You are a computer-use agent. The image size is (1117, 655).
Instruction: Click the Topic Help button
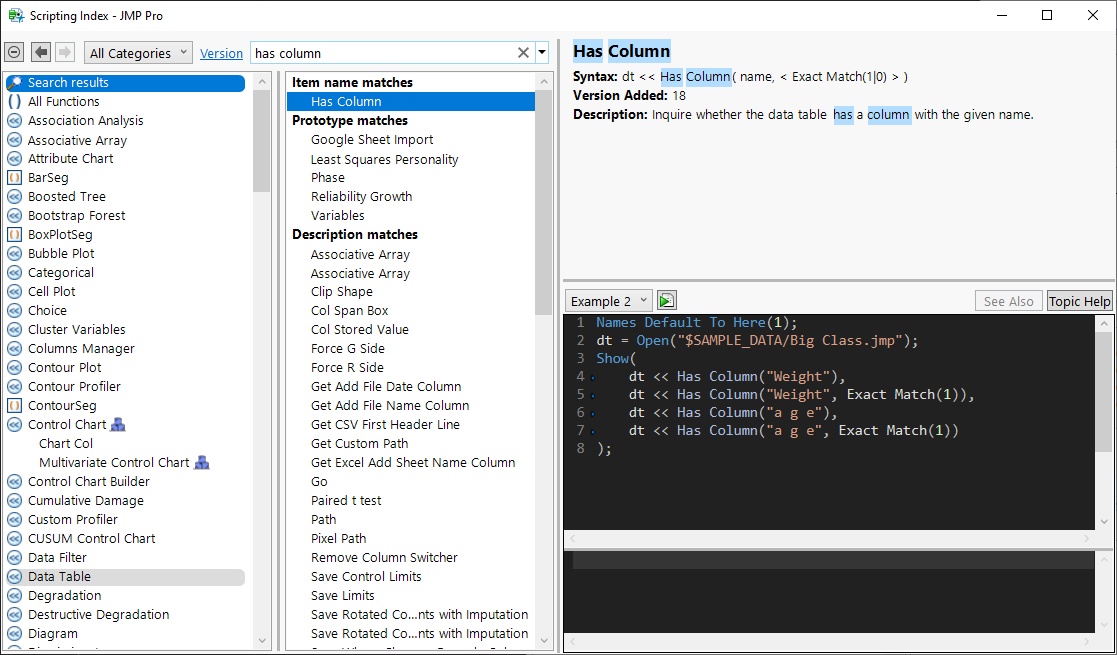click(x=1079, y=301)
